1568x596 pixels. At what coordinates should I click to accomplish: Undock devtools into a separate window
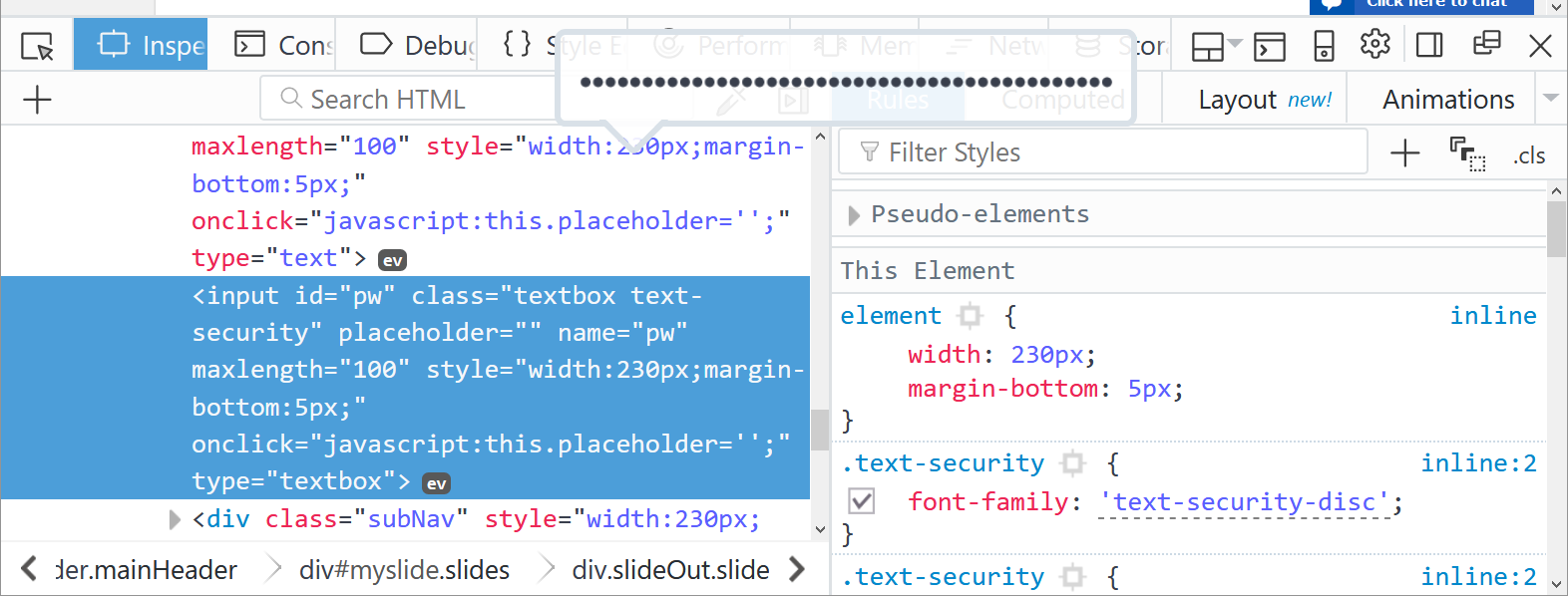[x=1486, y=44]
